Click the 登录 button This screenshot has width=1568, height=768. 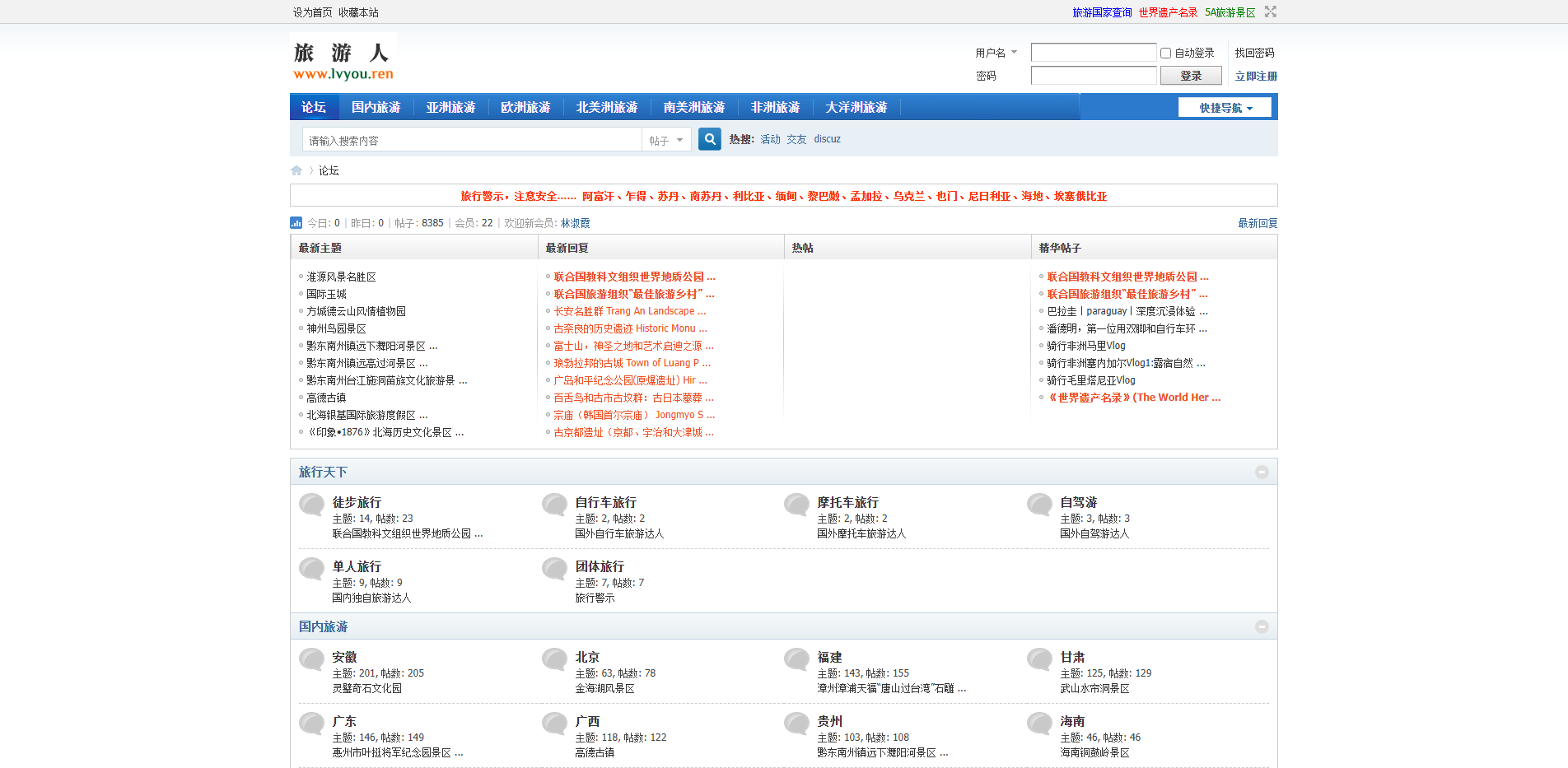point(1190,75)
